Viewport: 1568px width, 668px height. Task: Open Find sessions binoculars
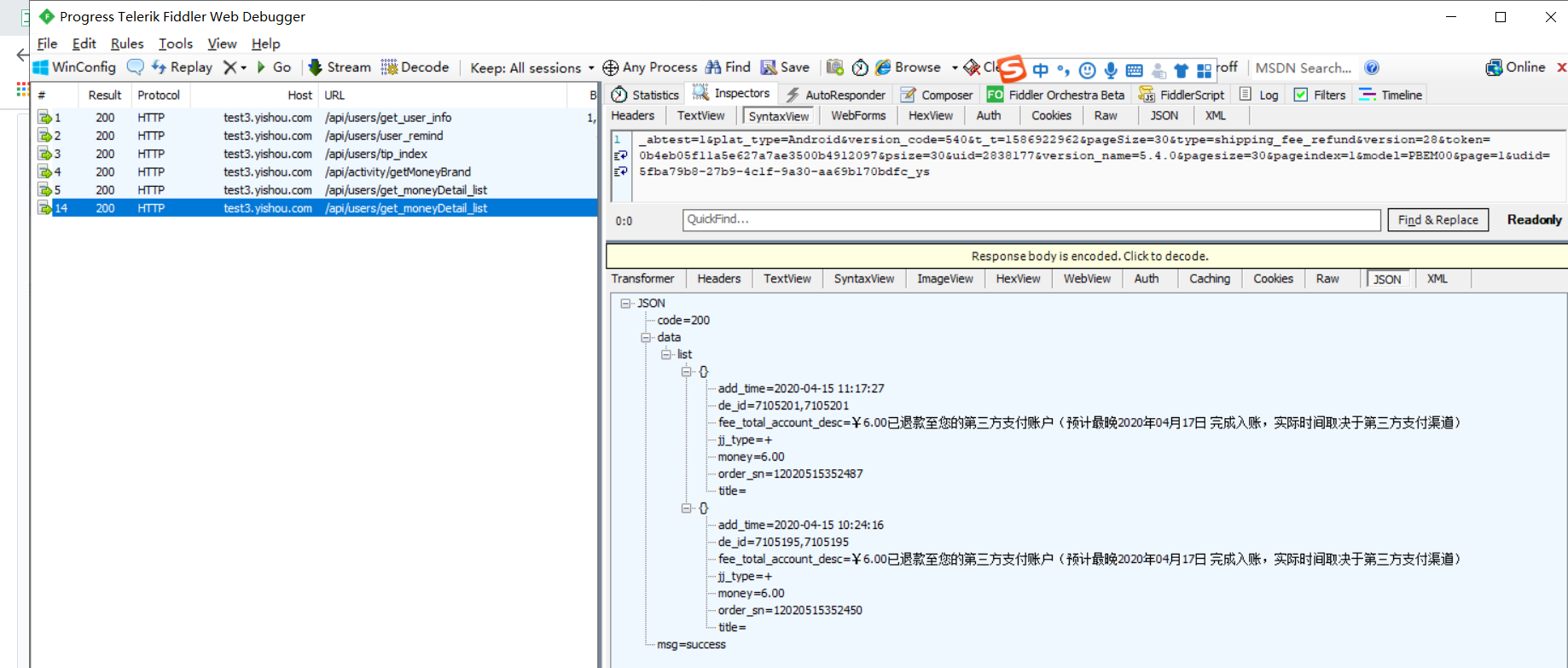[x=728, y=67]
